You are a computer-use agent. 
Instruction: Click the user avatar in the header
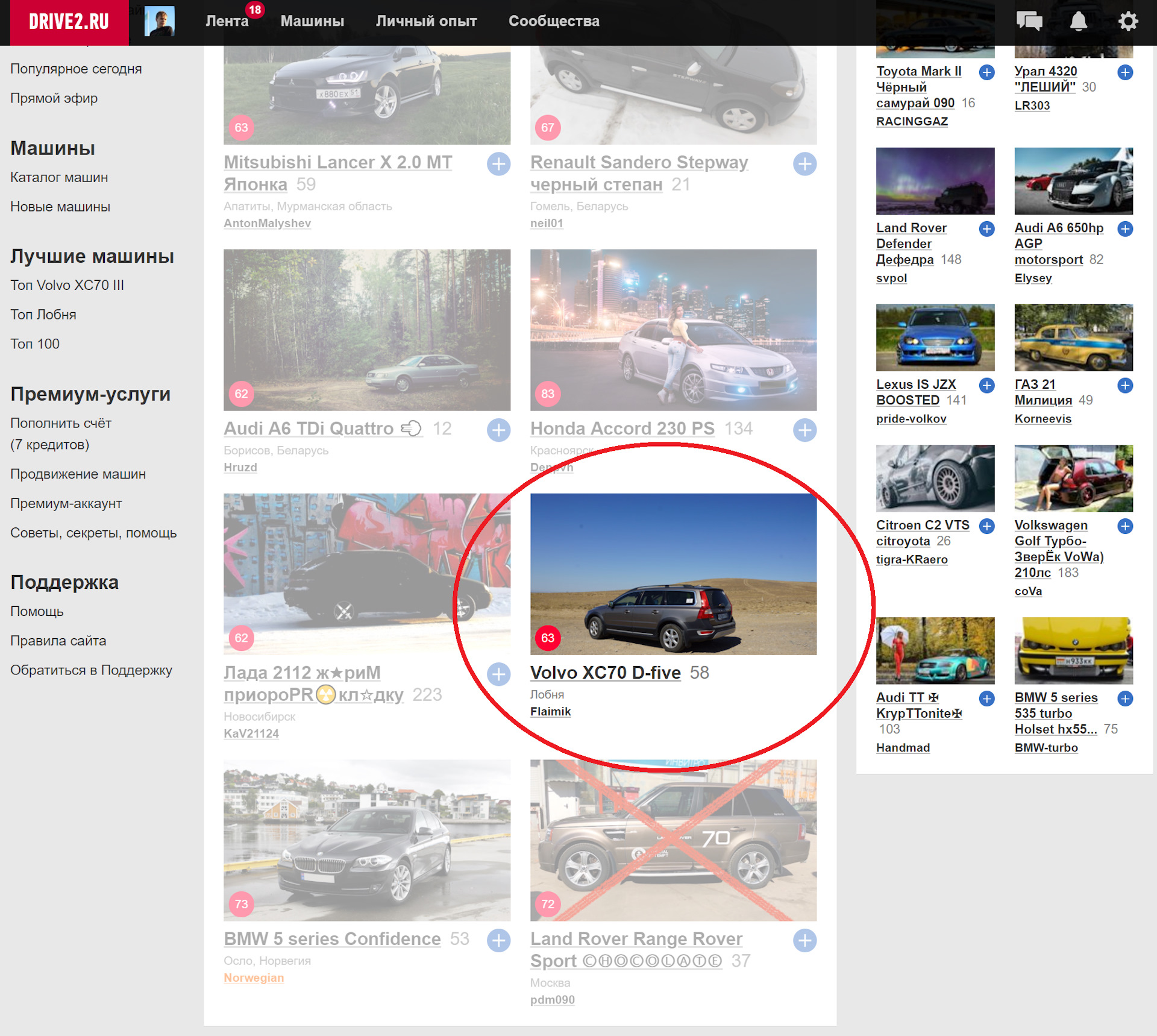tap(160, 22)
